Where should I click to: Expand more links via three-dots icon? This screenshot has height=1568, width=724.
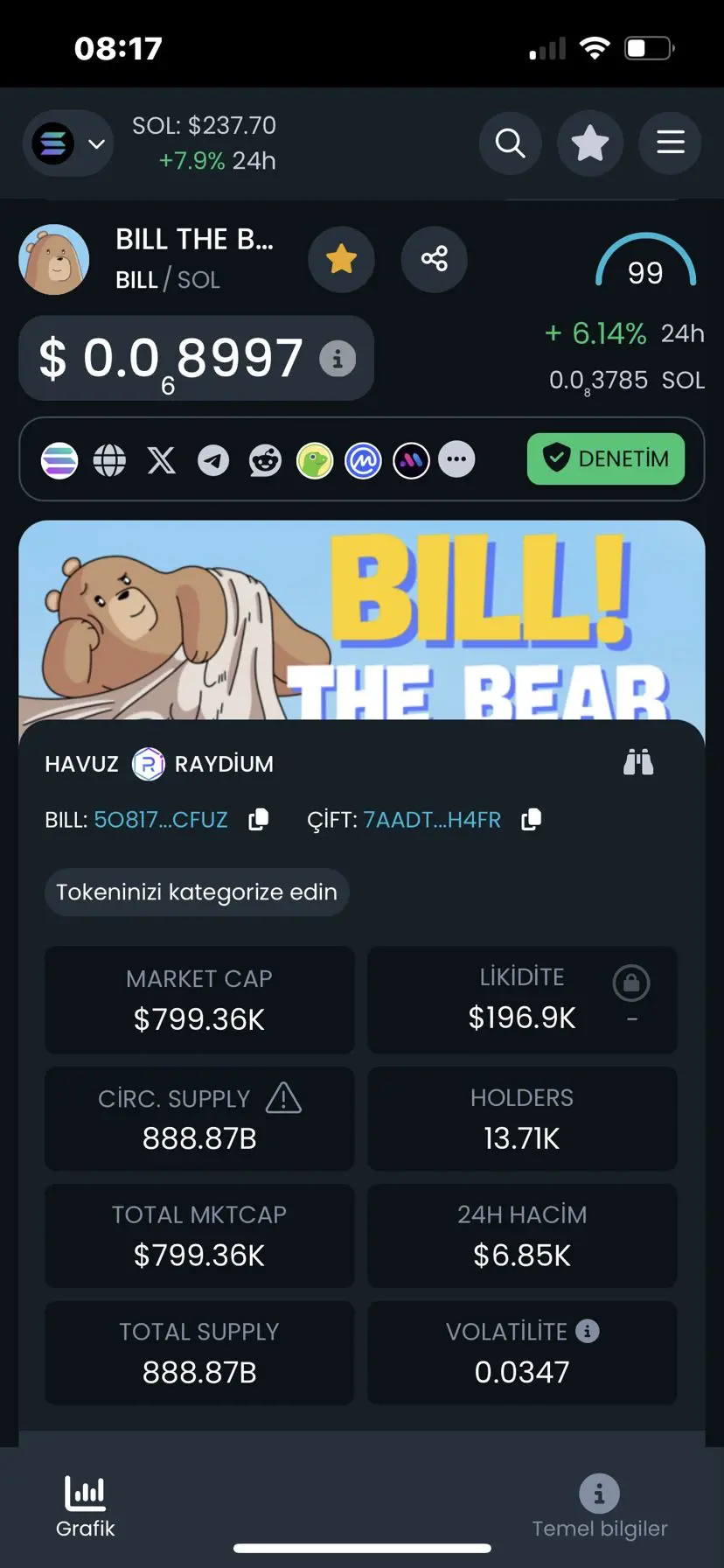[456, 459]
